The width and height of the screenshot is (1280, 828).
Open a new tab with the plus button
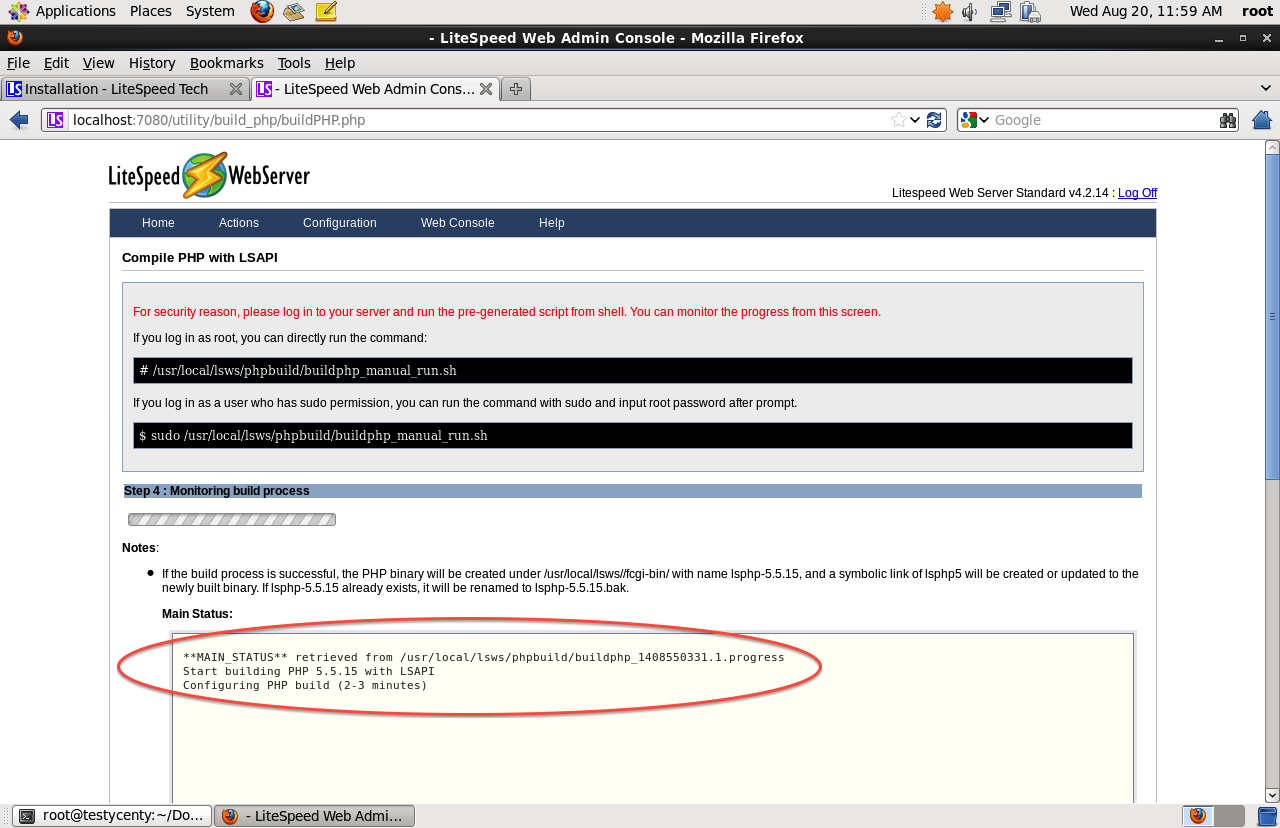(516, 89)
